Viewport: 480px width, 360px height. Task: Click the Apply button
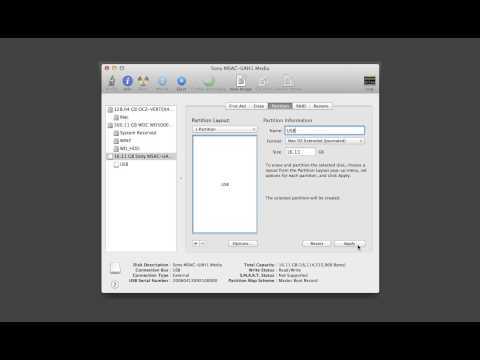[x=350, y=244]
